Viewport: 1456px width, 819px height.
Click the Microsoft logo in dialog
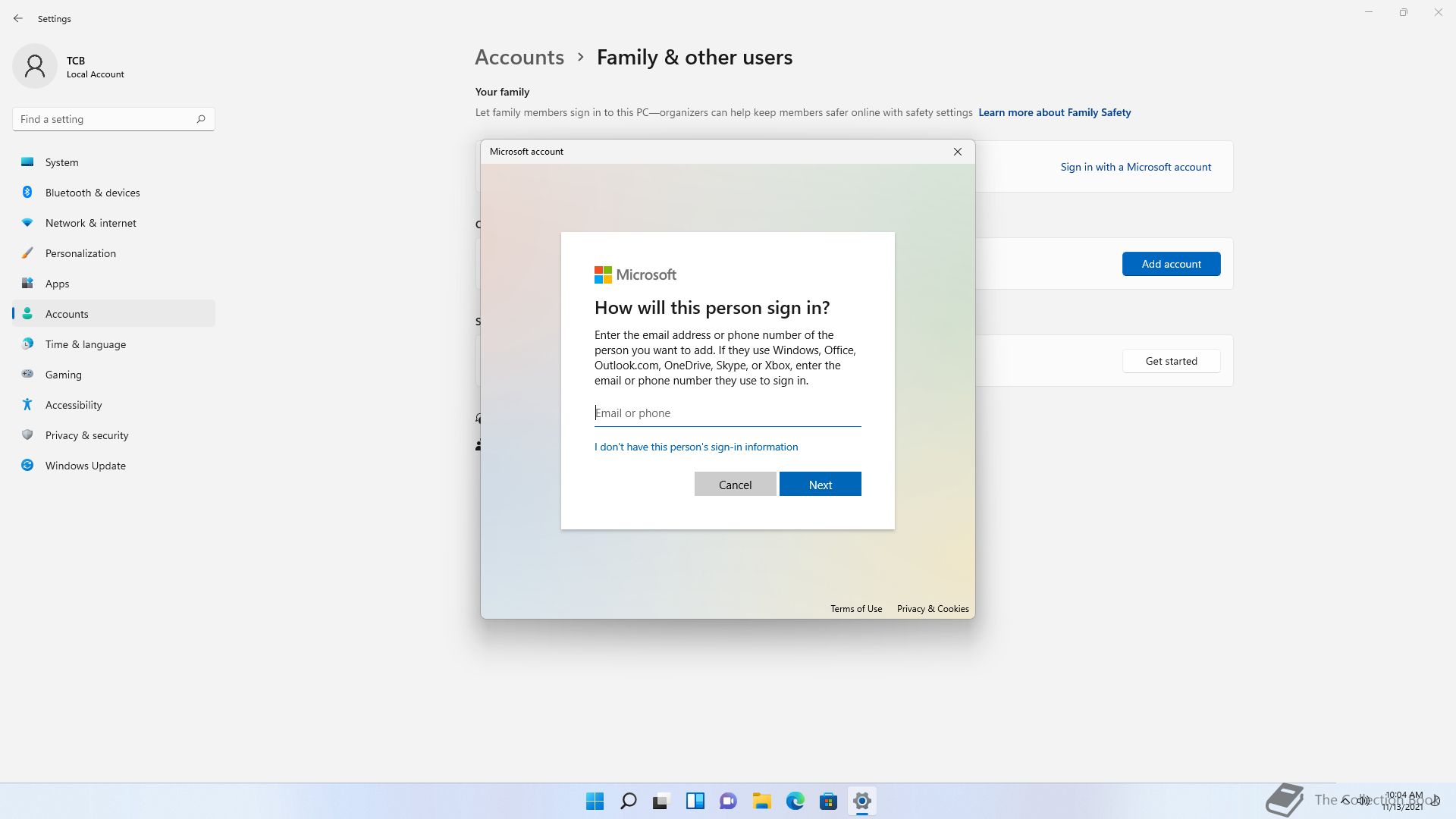point(635,275)
